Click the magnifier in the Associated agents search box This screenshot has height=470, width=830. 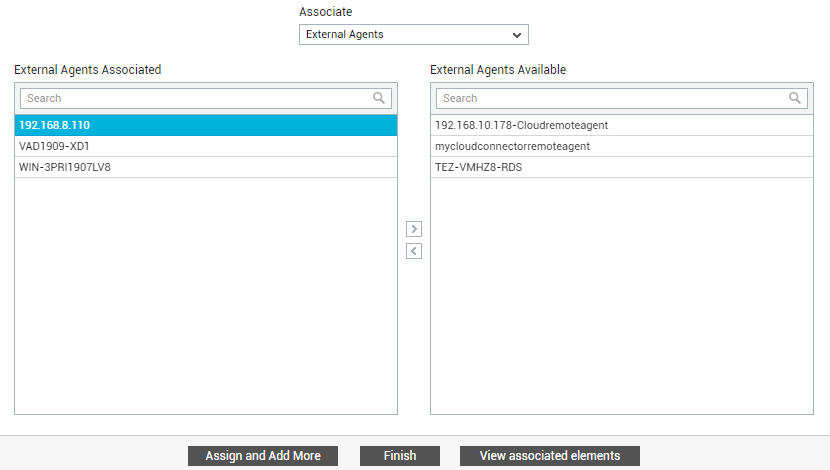[x=378, y=98]
